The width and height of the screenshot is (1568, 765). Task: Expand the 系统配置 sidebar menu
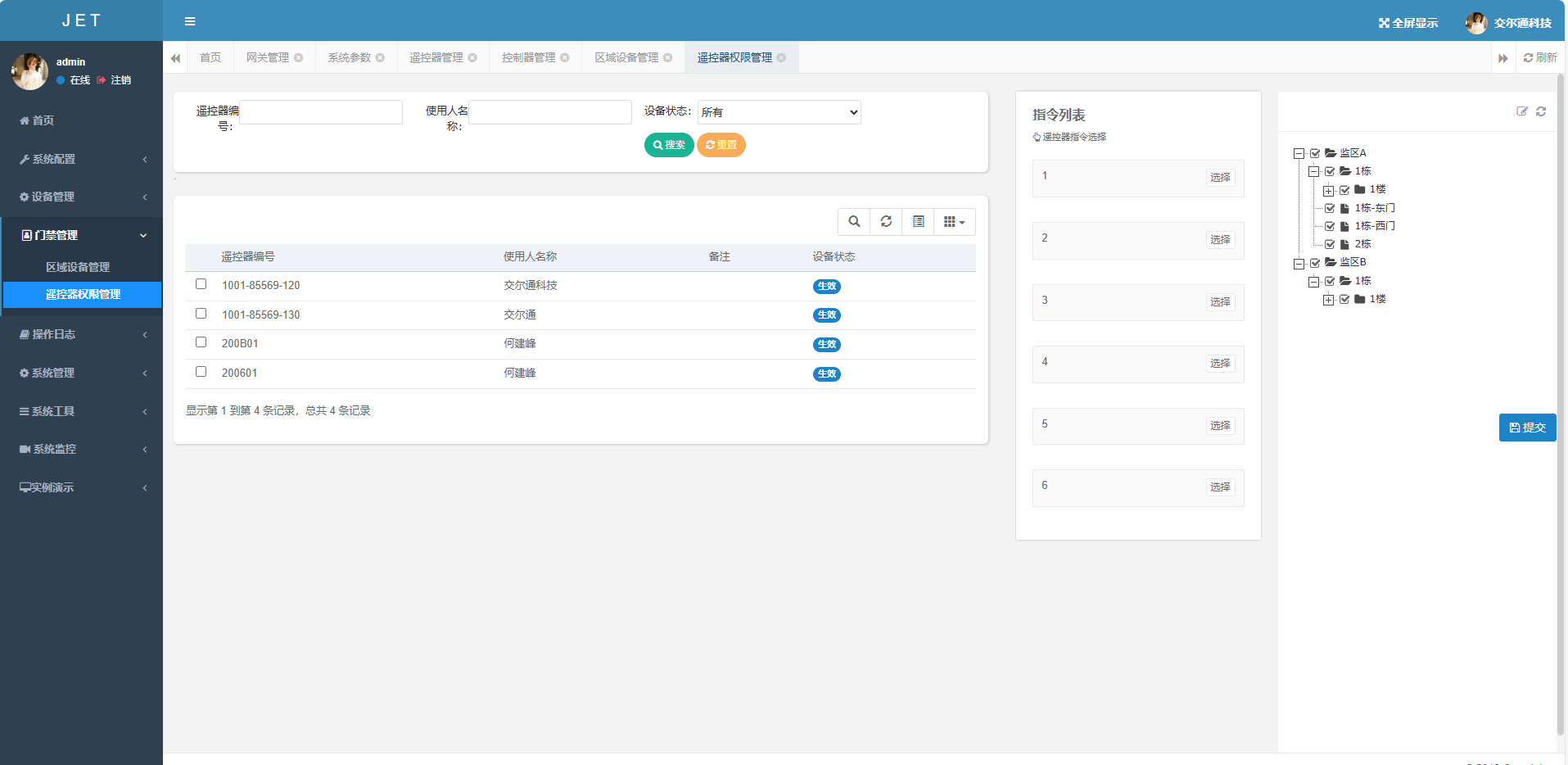click(82, 159)
